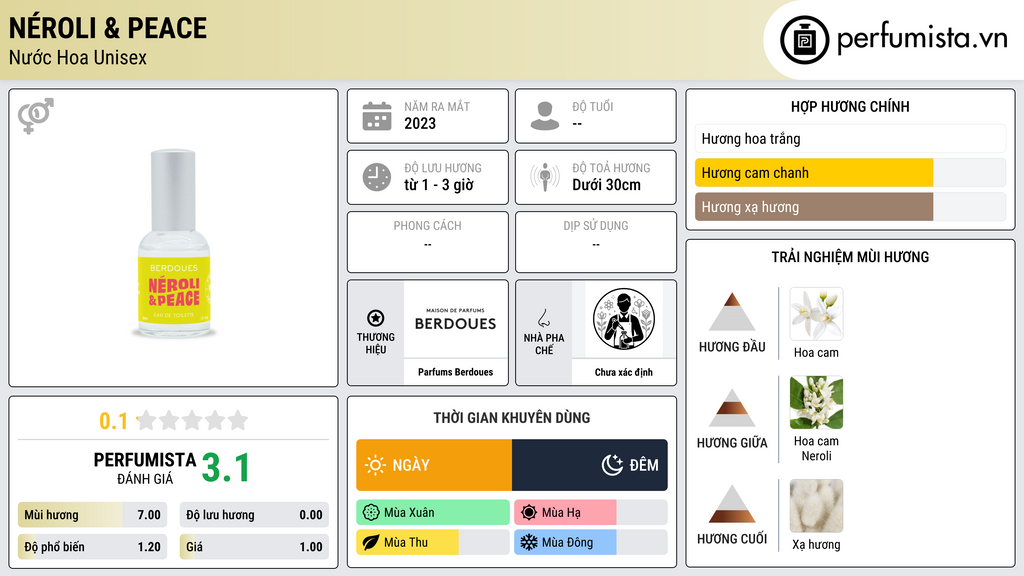Click the NÉROLI & PEACE title

click(x=108, y=28)
